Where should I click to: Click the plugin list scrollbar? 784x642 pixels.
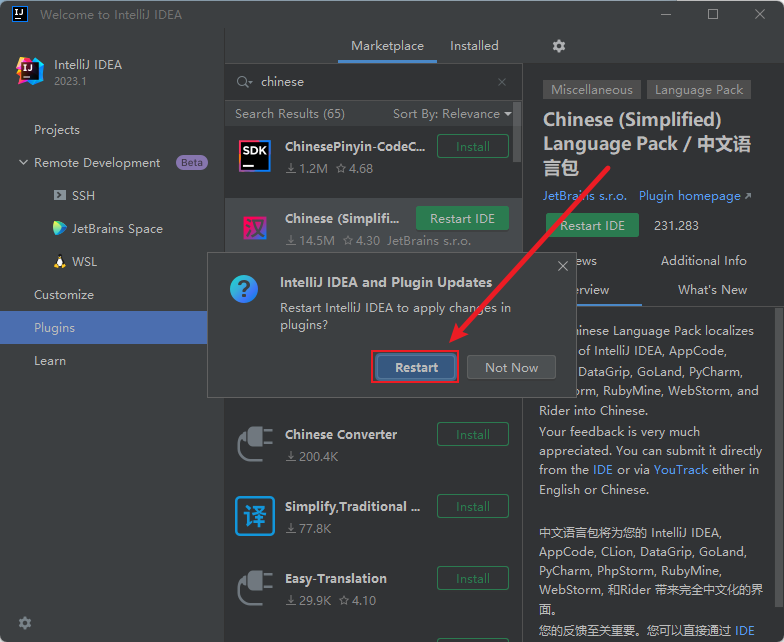click(x=517, y=132)
